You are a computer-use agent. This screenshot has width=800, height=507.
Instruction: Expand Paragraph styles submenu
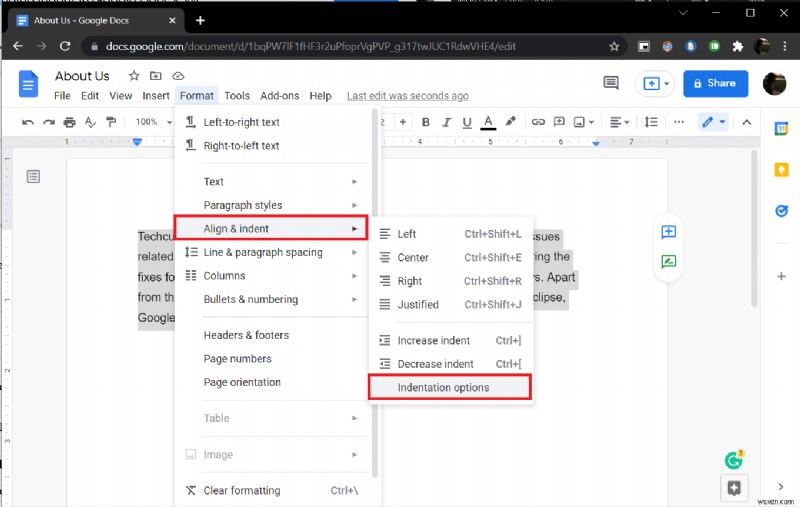(271, 205)
